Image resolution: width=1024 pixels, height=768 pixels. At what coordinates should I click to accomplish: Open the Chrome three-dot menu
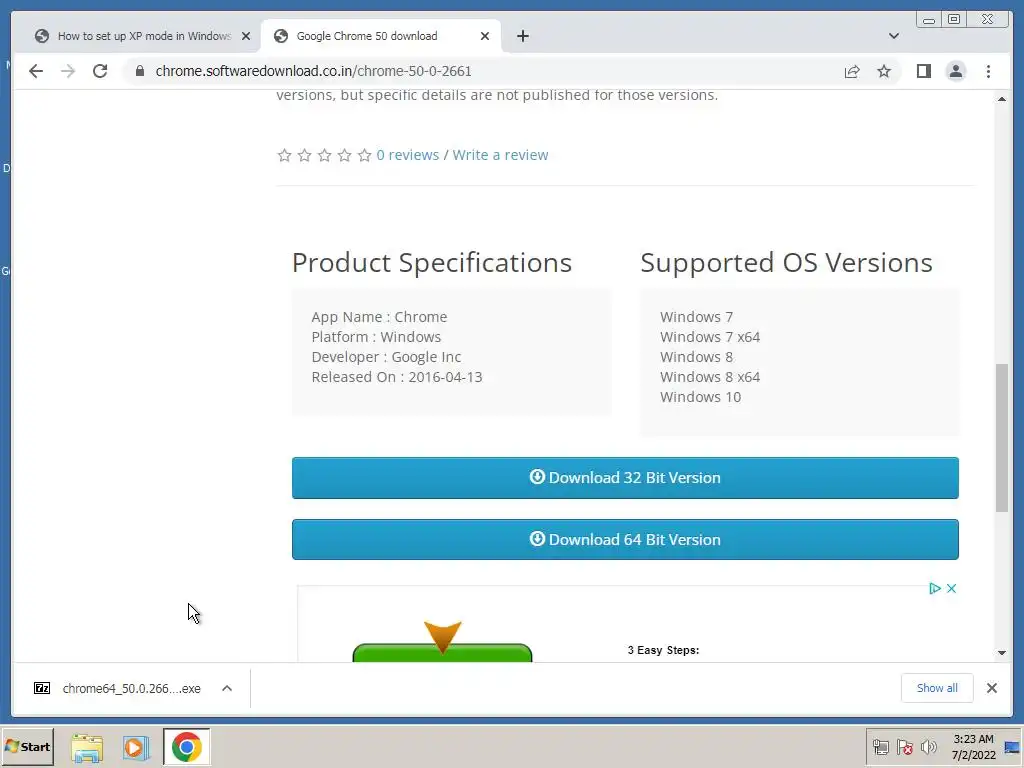tap(988, 71)
